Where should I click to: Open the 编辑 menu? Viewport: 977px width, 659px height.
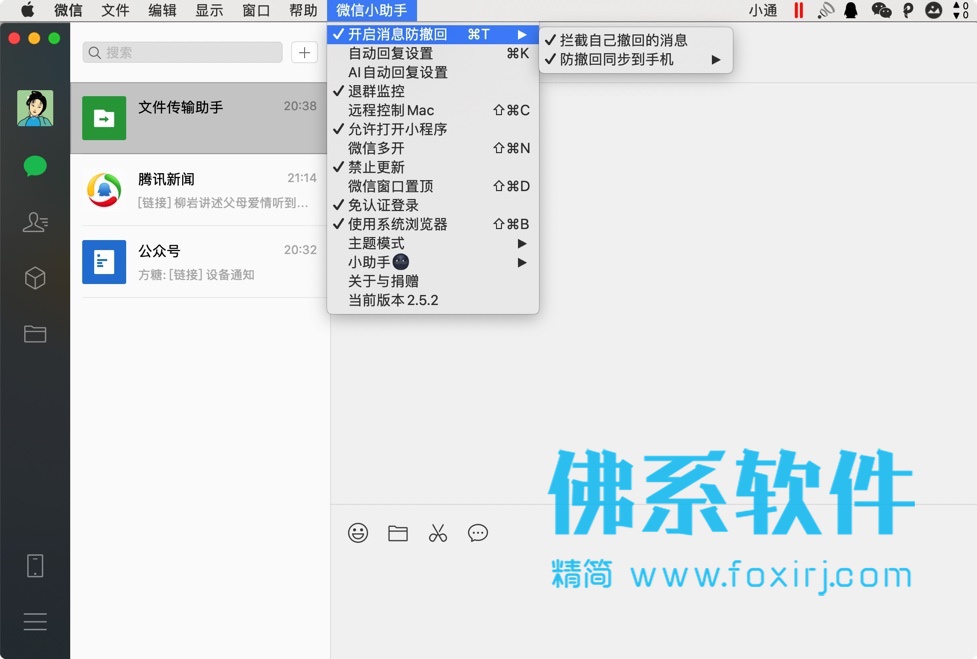(162, 10)
